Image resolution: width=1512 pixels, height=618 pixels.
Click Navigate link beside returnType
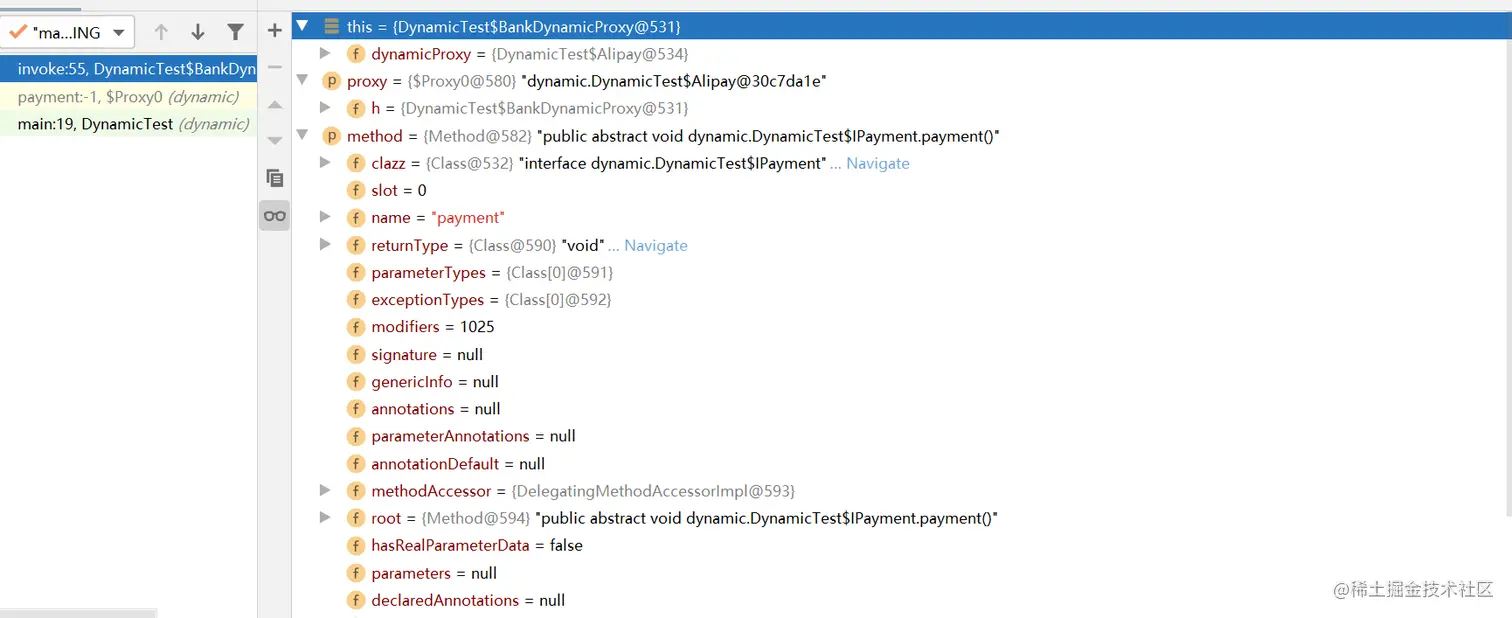(x=655, y=245)
